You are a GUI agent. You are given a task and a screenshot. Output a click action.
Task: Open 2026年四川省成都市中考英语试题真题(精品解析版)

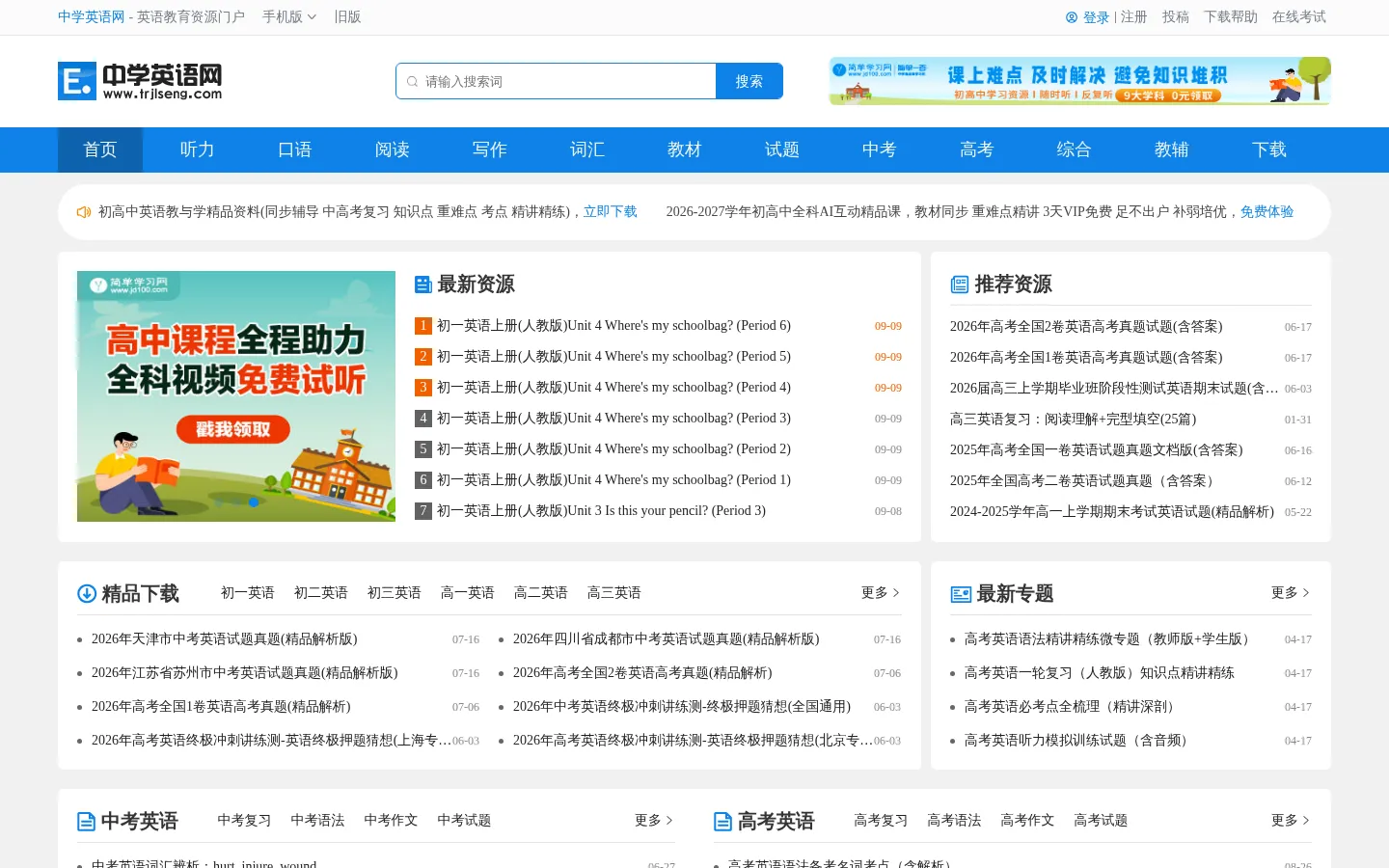[x=667, y=639]
